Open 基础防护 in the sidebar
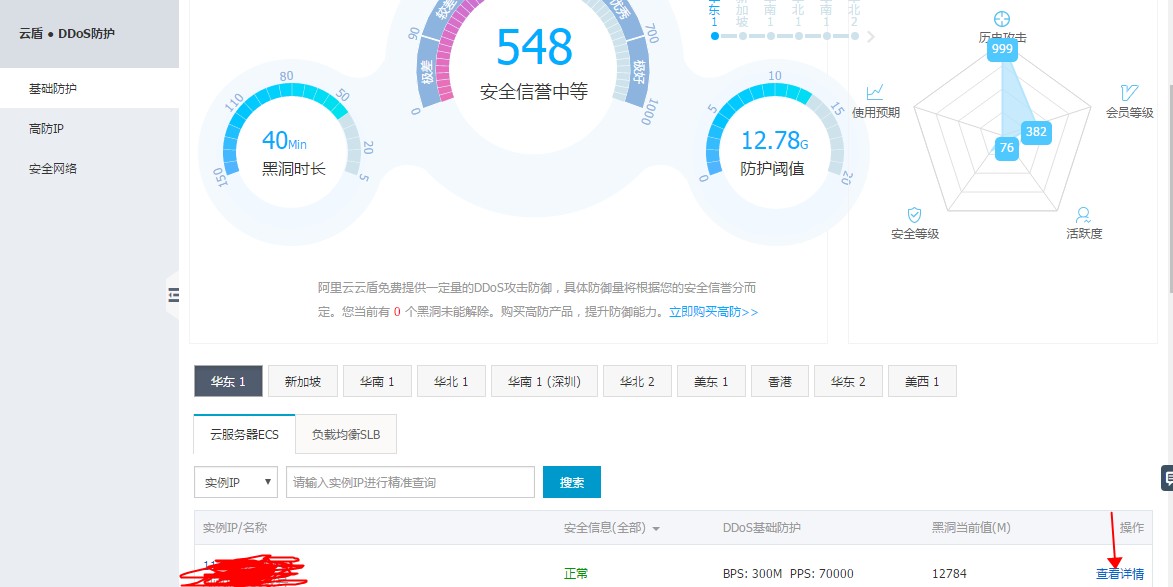 click(90, 88)
